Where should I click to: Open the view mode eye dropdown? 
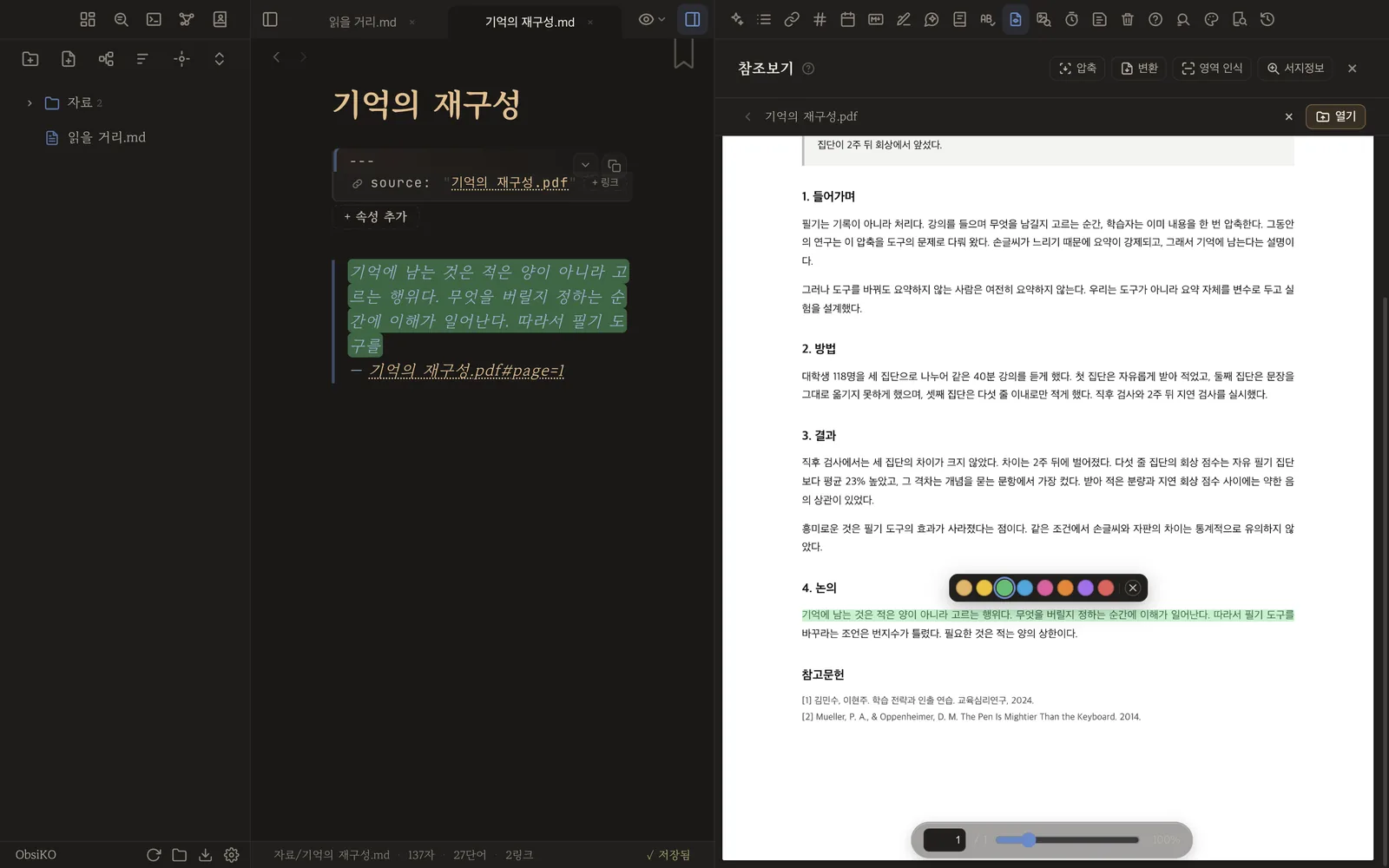(652, 19)
